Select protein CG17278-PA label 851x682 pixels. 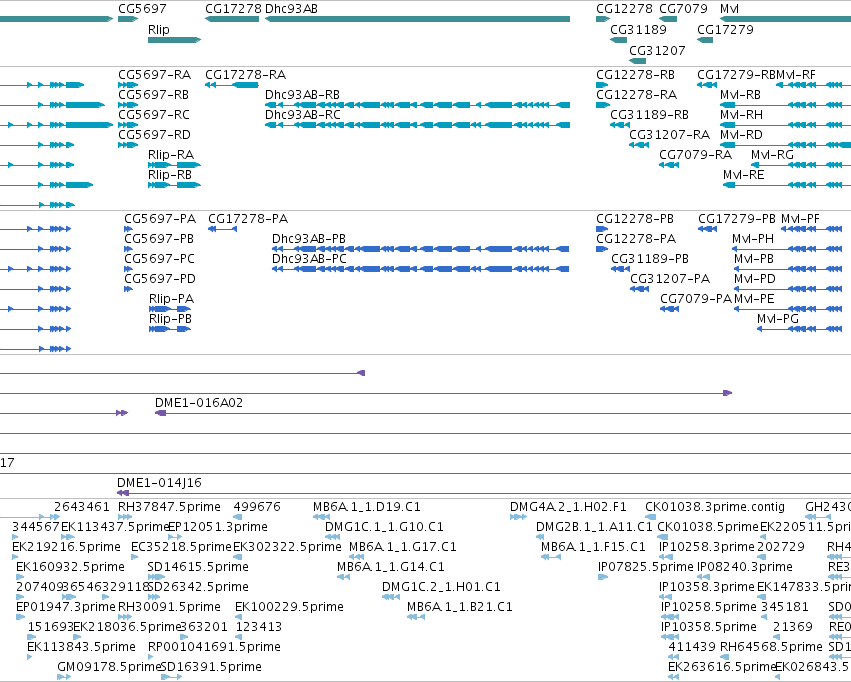click(x=248, y=219)
